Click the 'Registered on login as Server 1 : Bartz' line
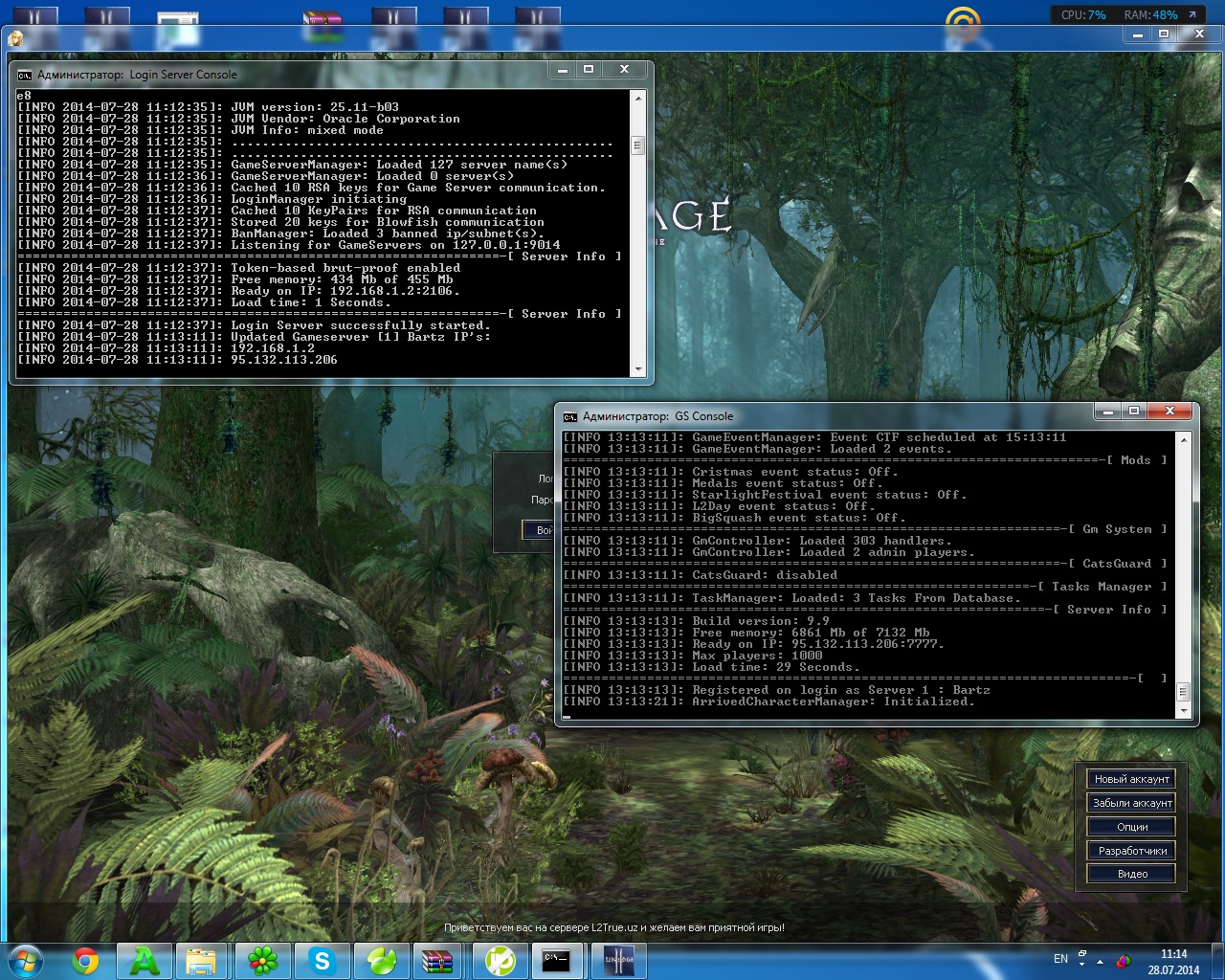This screenshot has width=1225, height=980. click(777, 690)
